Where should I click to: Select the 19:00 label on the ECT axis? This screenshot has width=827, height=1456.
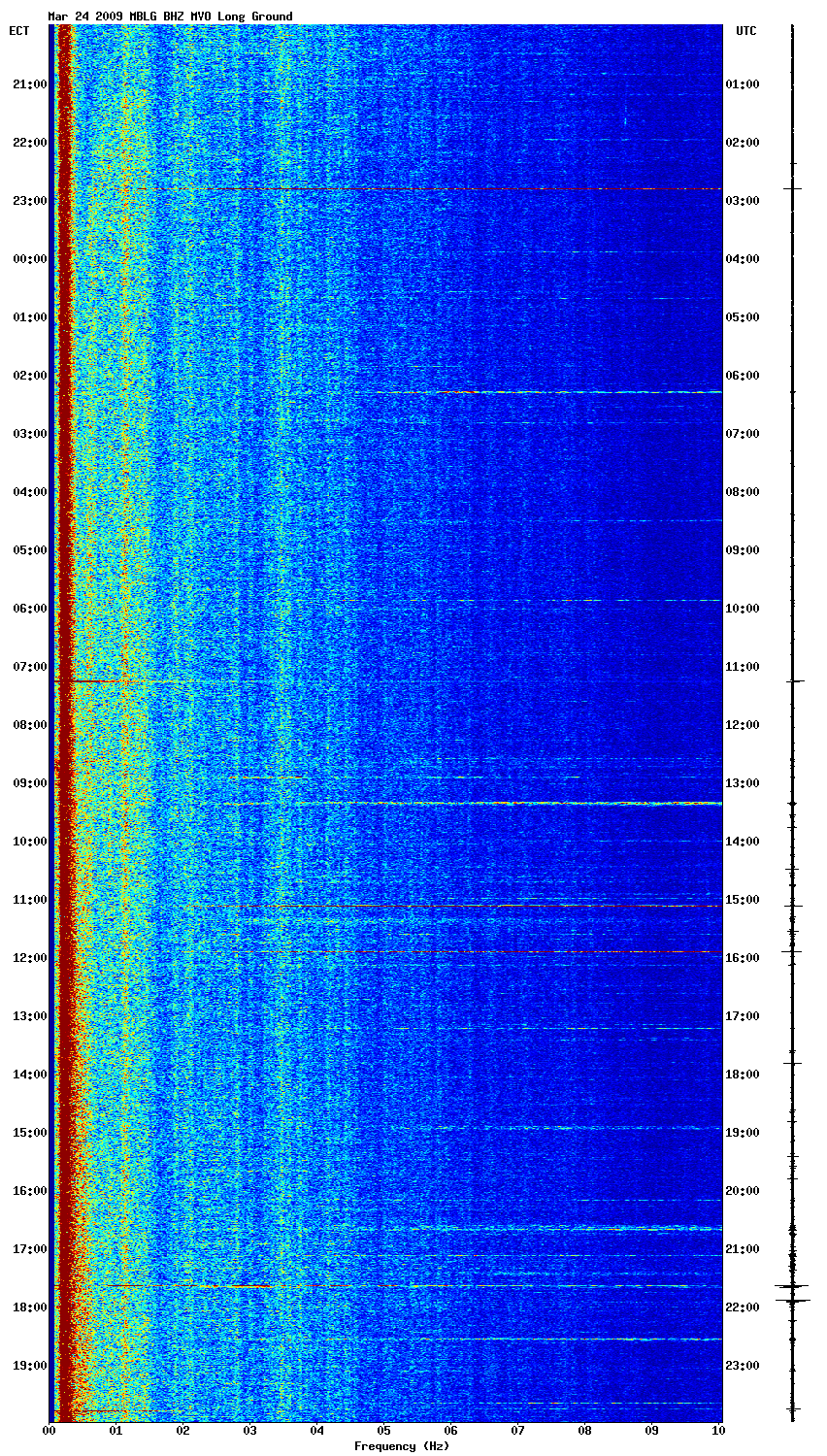[x=30, y=1366]
